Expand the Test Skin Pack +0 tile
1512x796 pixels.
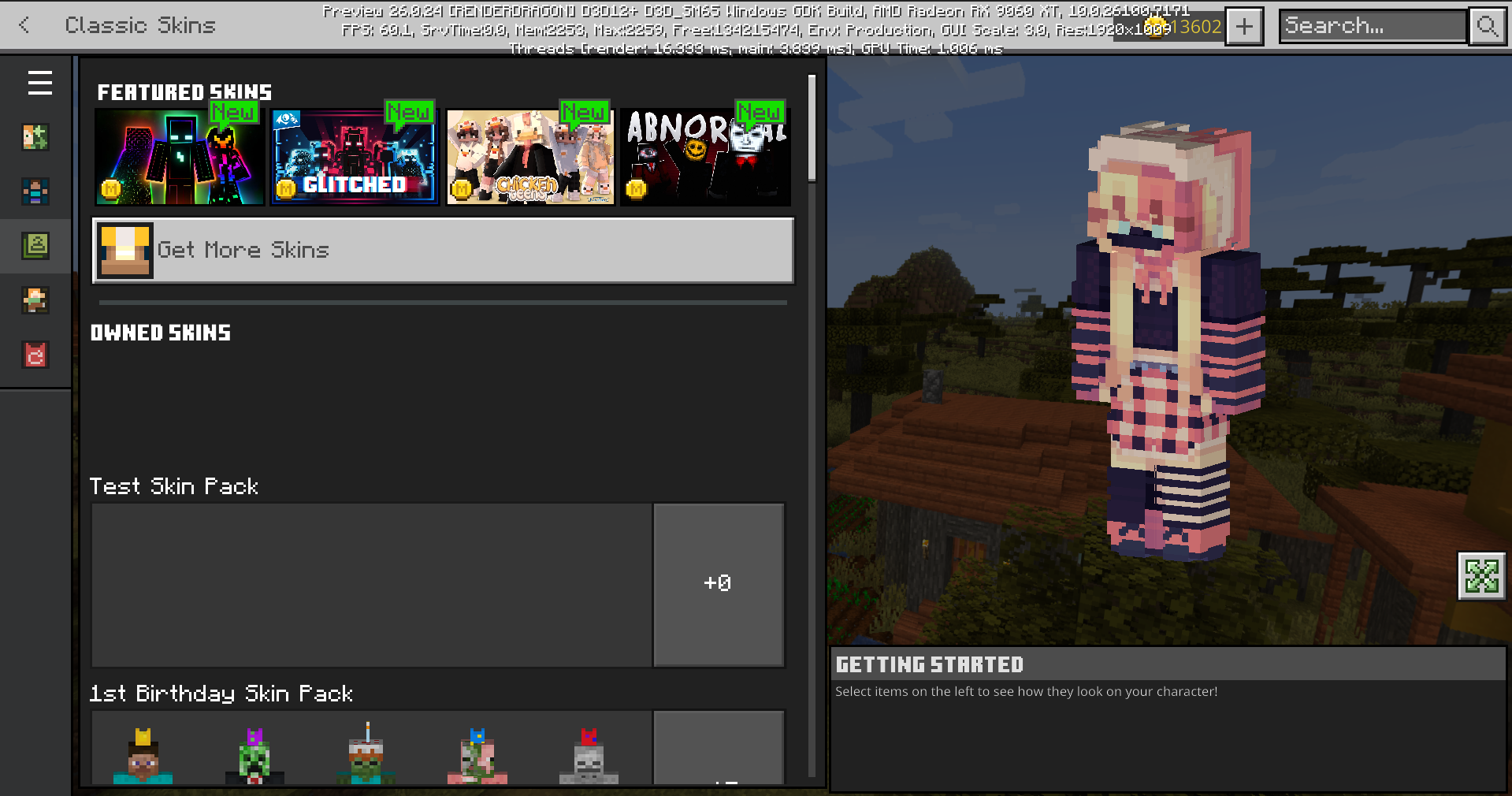pos(718,584)
